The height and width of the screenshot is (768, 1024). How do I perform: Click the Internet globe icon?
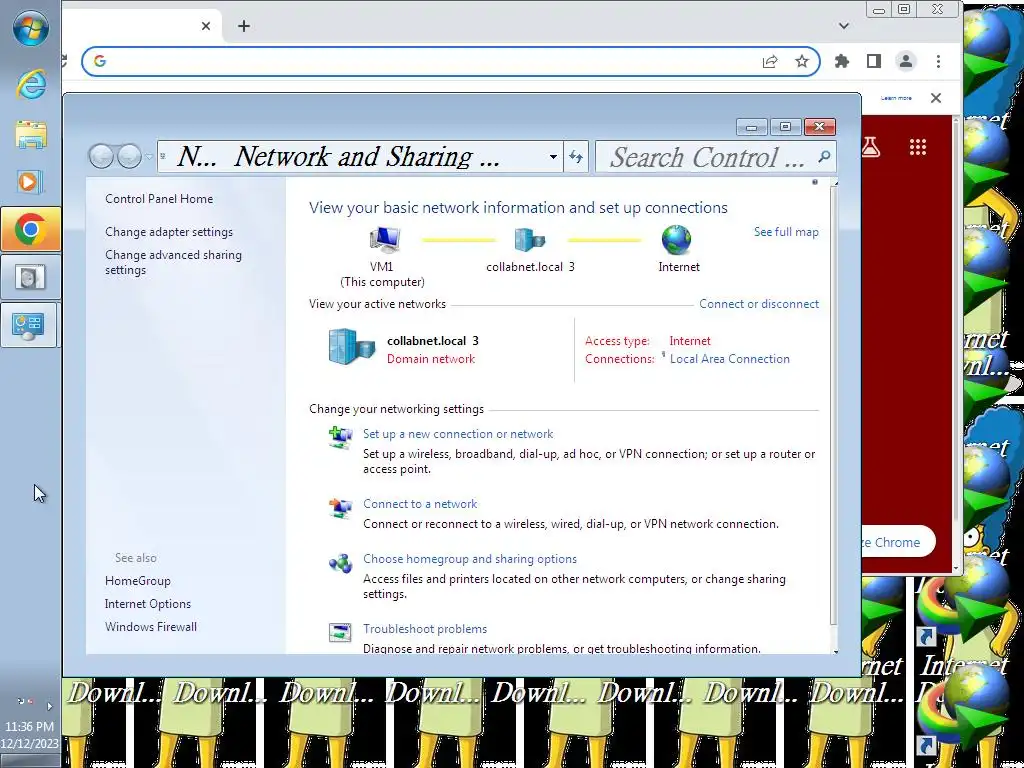click(x=677, y=240)
